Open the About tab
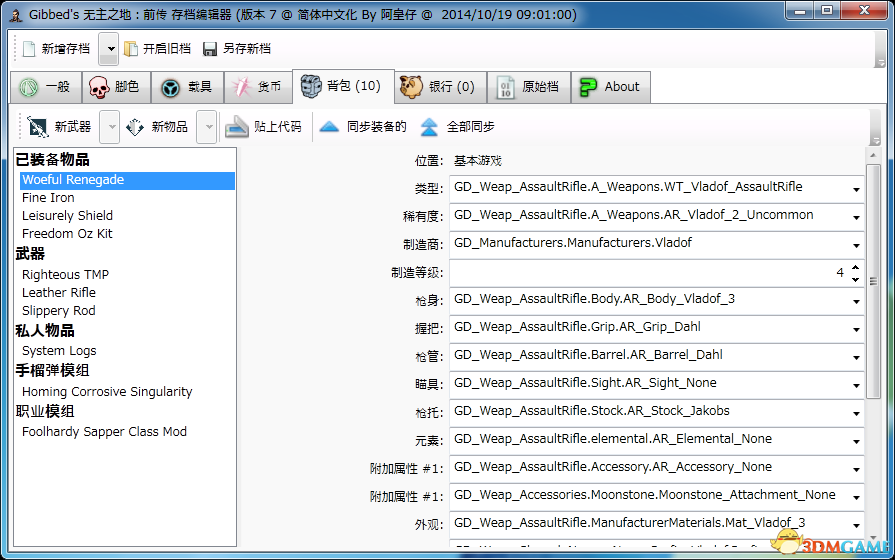This screenshot has height=560, width=895. point(611,87)
